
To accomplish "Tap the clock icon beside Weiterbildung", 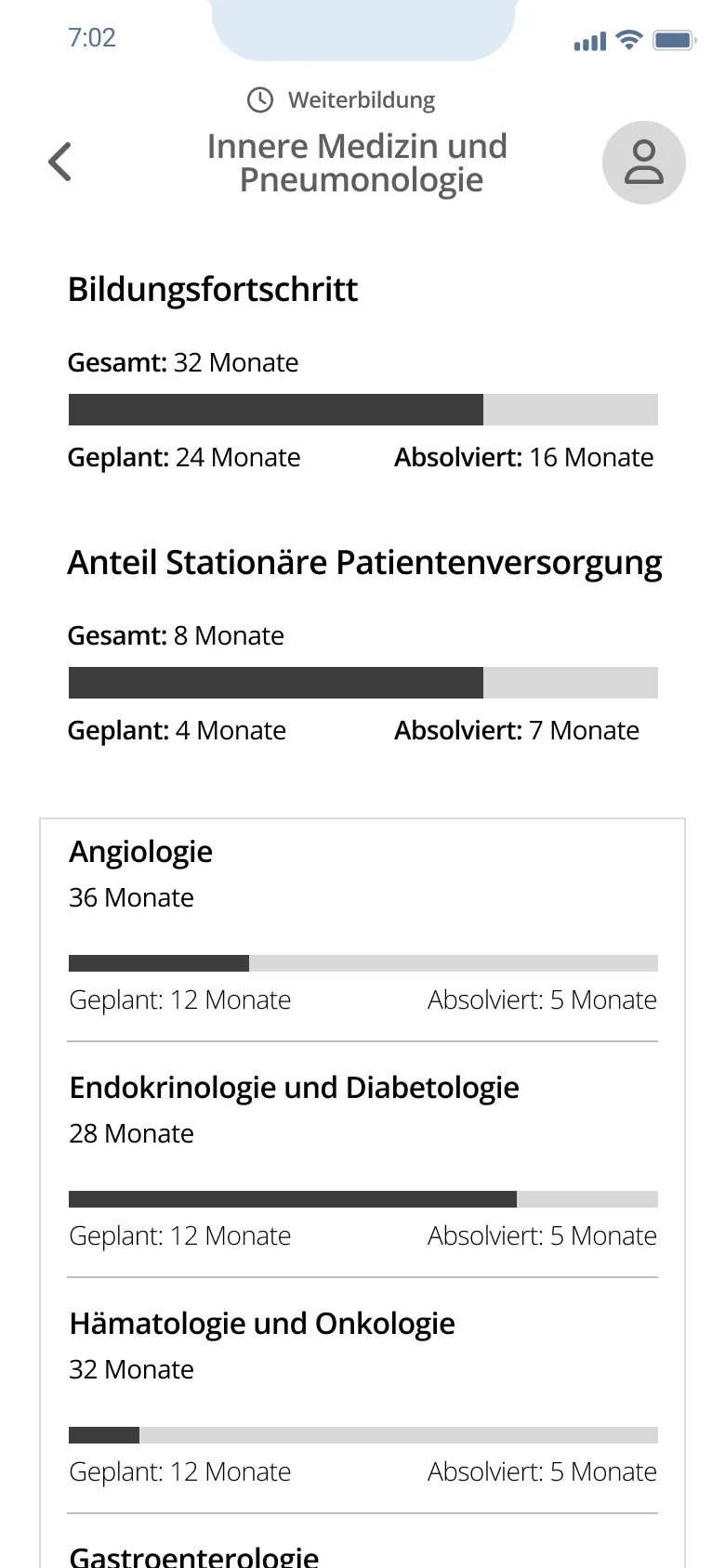I will pos(260,100).
